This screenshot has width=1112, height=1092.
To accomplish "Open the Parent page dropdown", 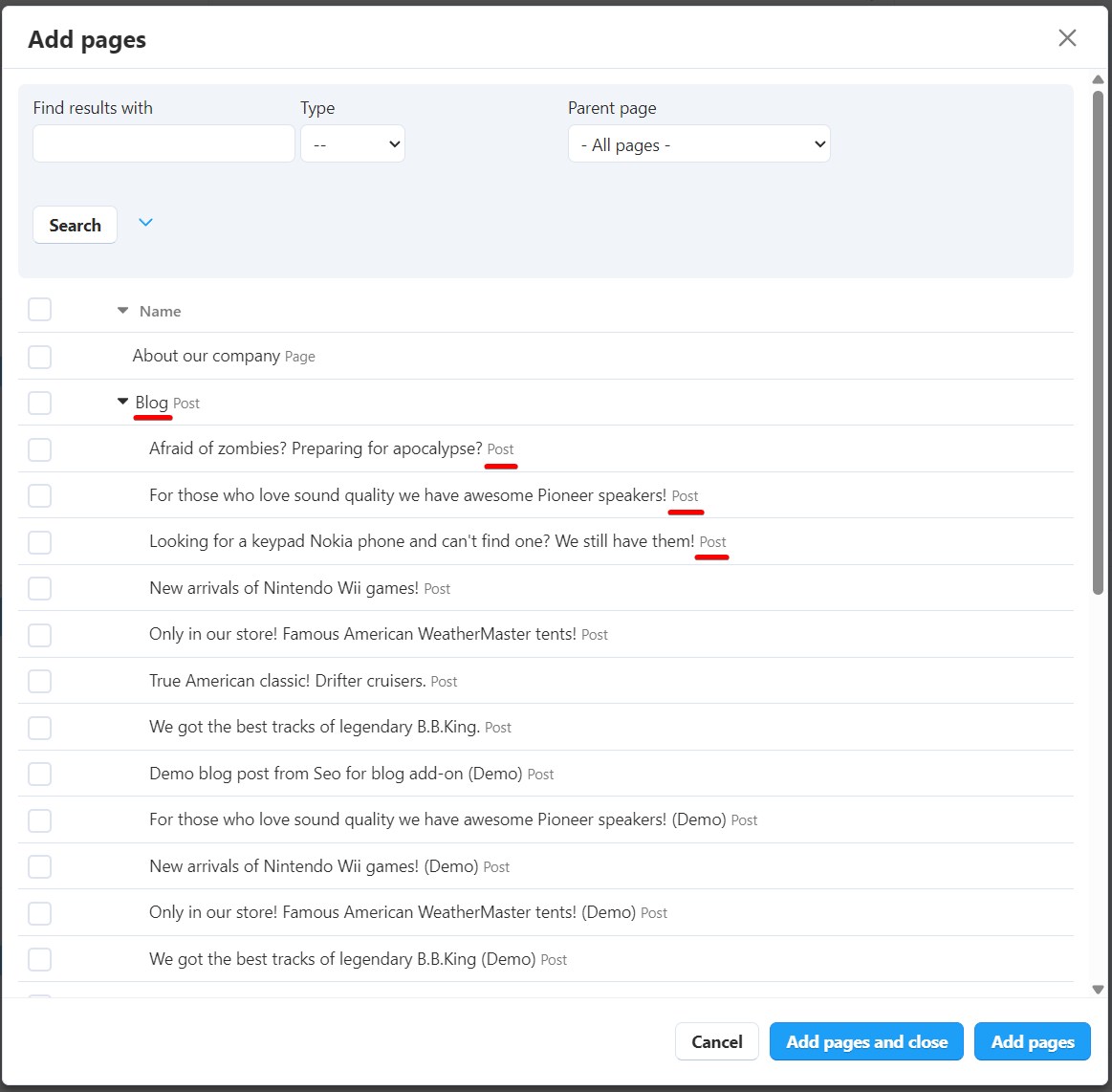I will 698,144.
